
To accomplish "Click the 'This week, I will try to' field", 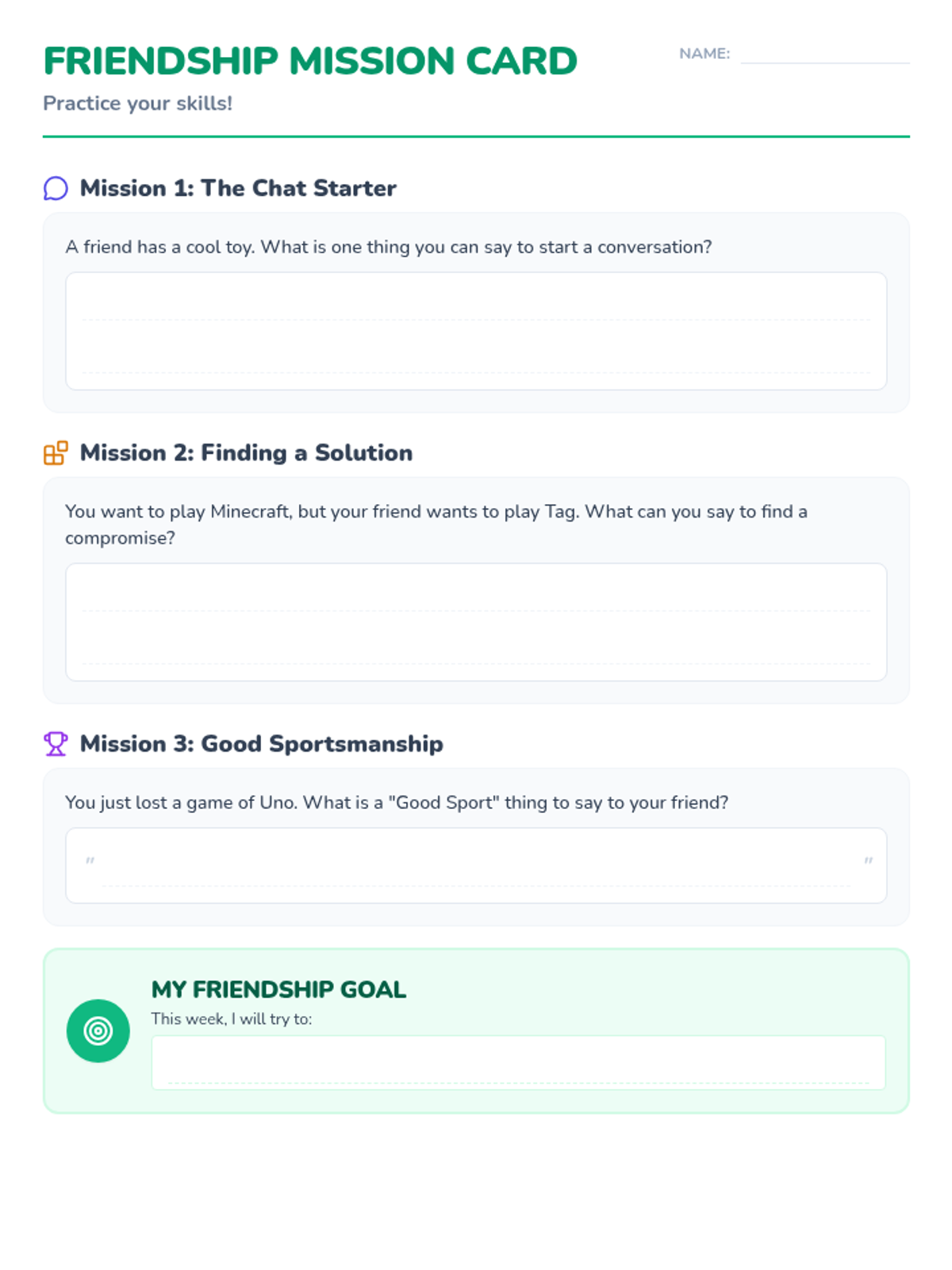I will [518, 1063].
